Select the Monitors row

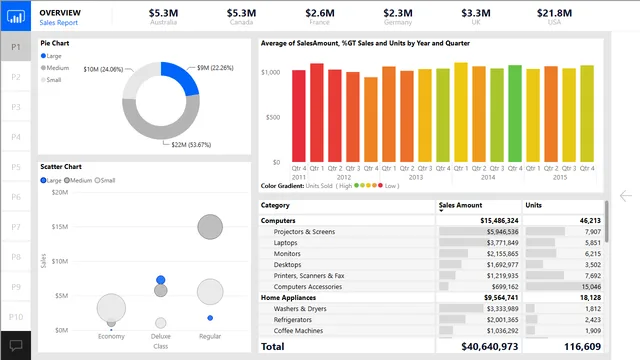tap(431, 253)
